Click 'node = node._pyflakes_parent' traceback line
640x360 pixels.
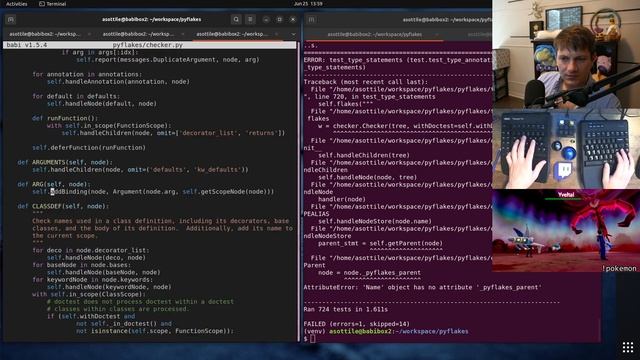369,272
